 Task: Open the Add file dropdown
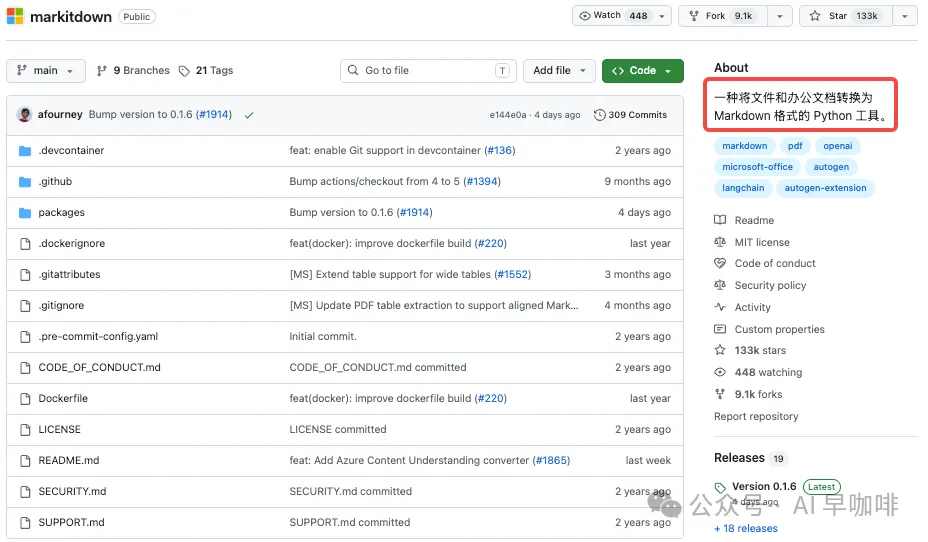coord(559,70)
